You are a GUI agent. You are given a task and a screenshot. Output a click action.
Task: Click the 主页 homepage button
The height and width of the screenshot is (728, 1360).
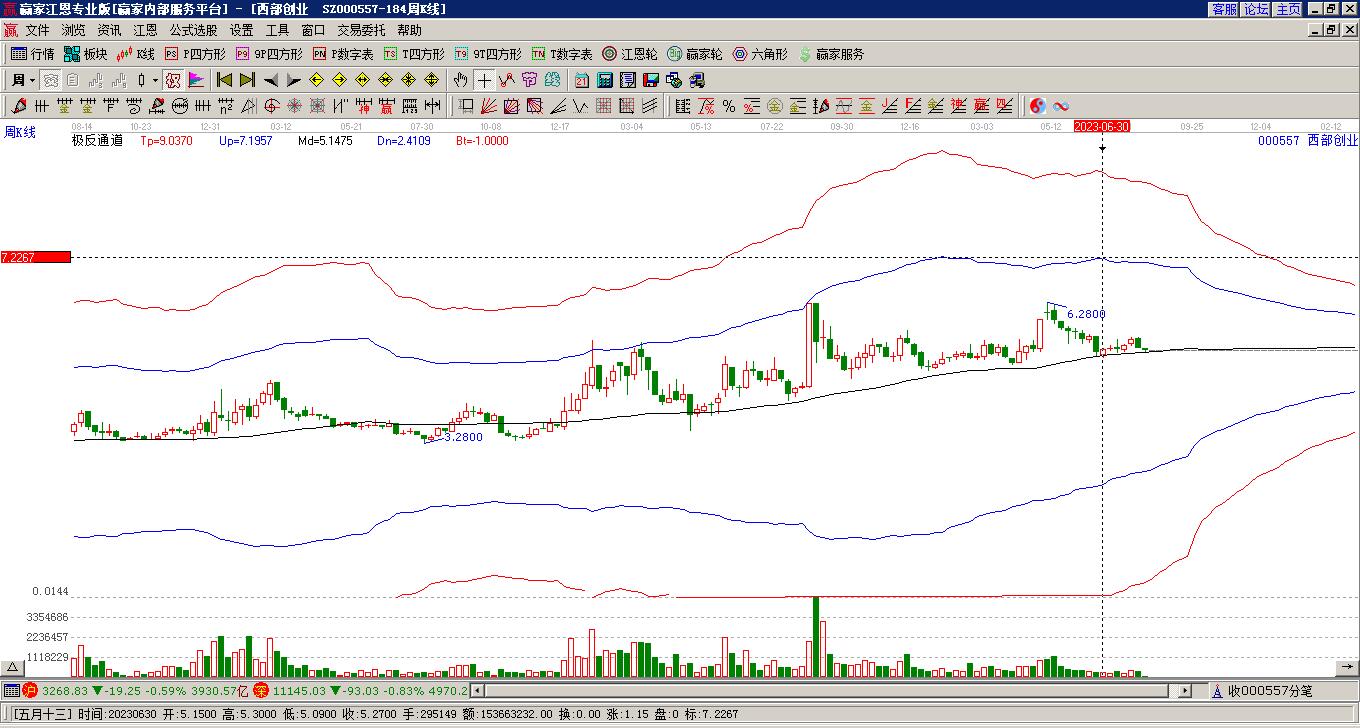[x=1289, y=9]
